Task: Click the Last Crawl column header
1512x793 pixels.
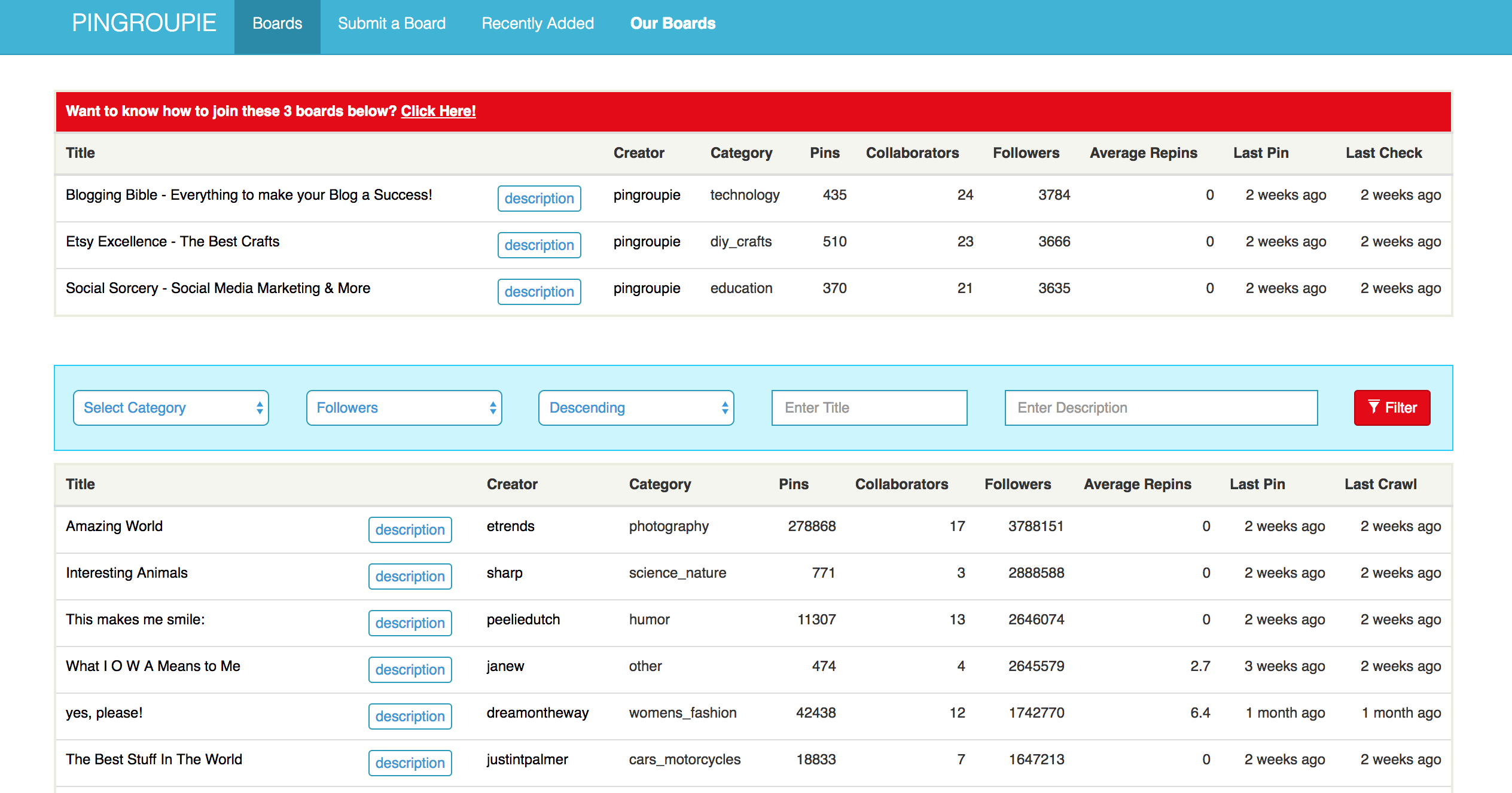Action: (1380, 484)
